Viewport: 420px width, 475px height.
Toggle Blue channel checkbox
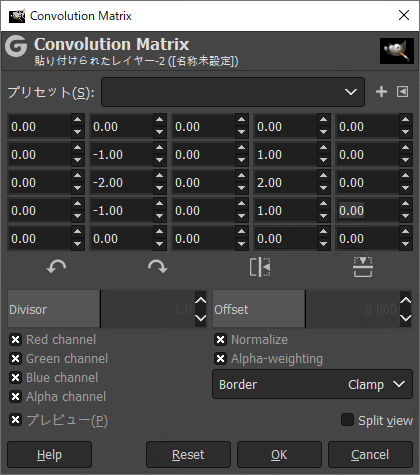point(15,378)
